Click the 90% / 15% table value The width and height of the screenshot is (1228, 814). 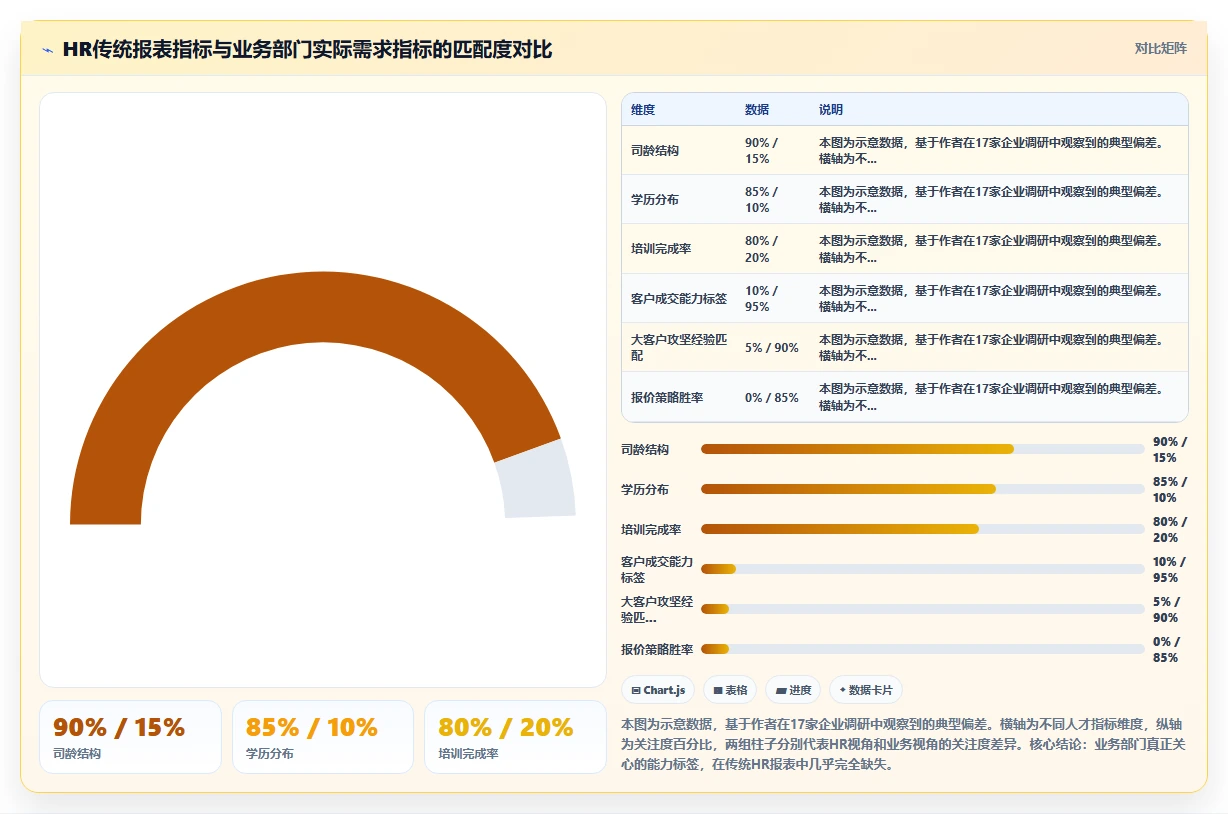761,150
